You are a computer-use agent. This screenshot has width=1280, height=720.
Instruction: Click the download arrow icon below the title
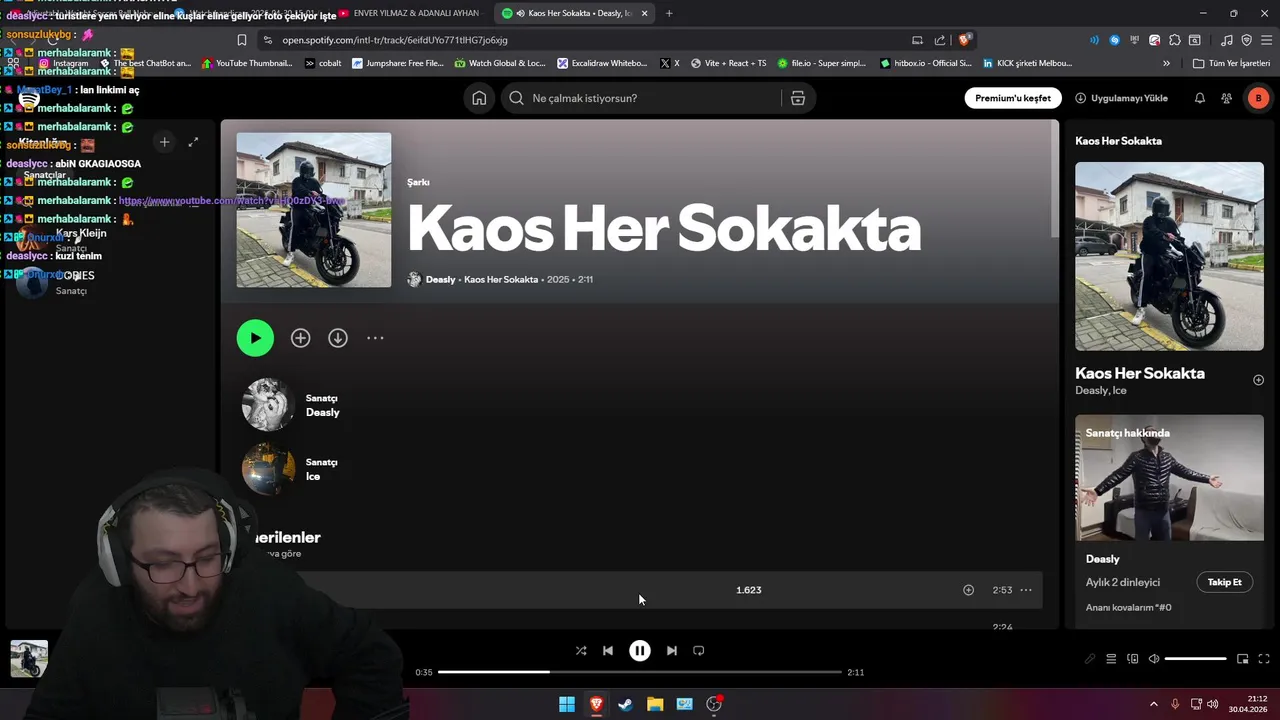[338, 338]
